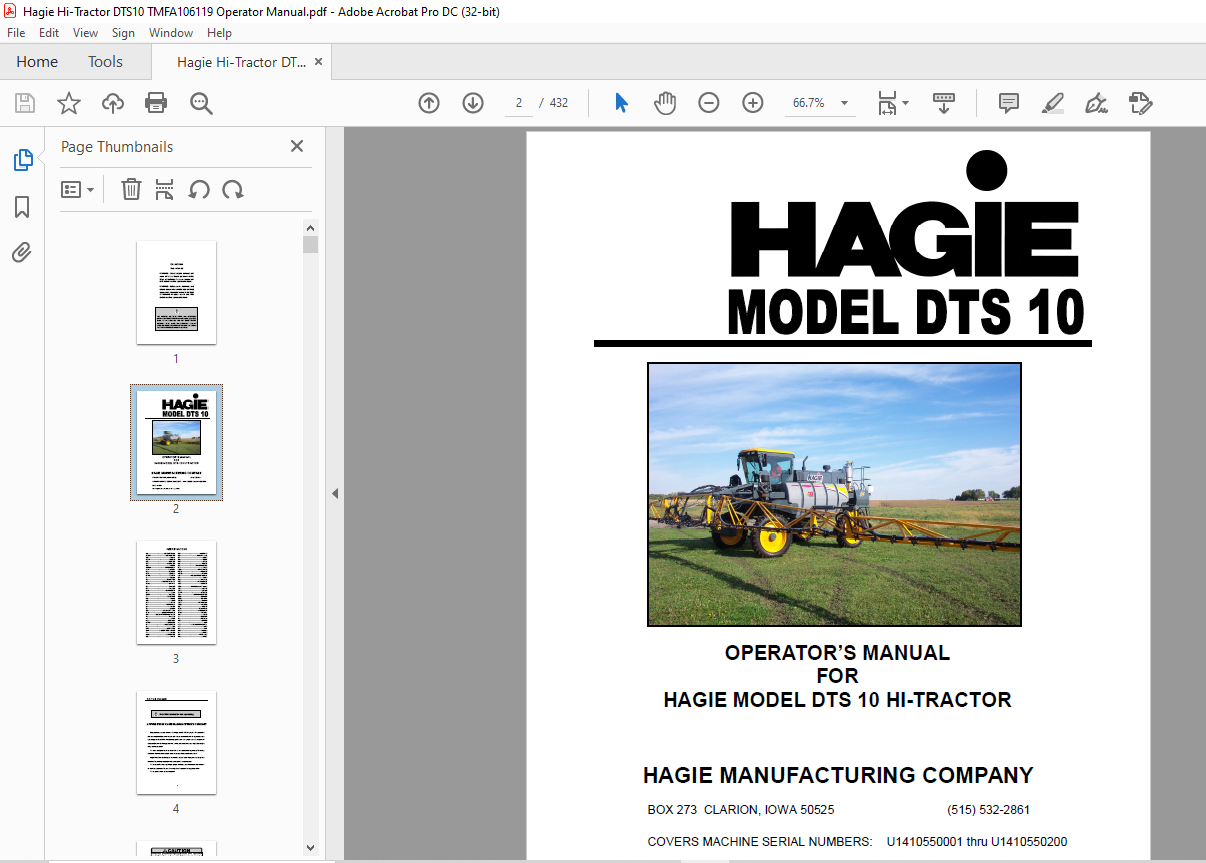The width and height of the screenshot is (1206, 863).
Task: Open the find text search tool
Action: [x=201, y=103]
